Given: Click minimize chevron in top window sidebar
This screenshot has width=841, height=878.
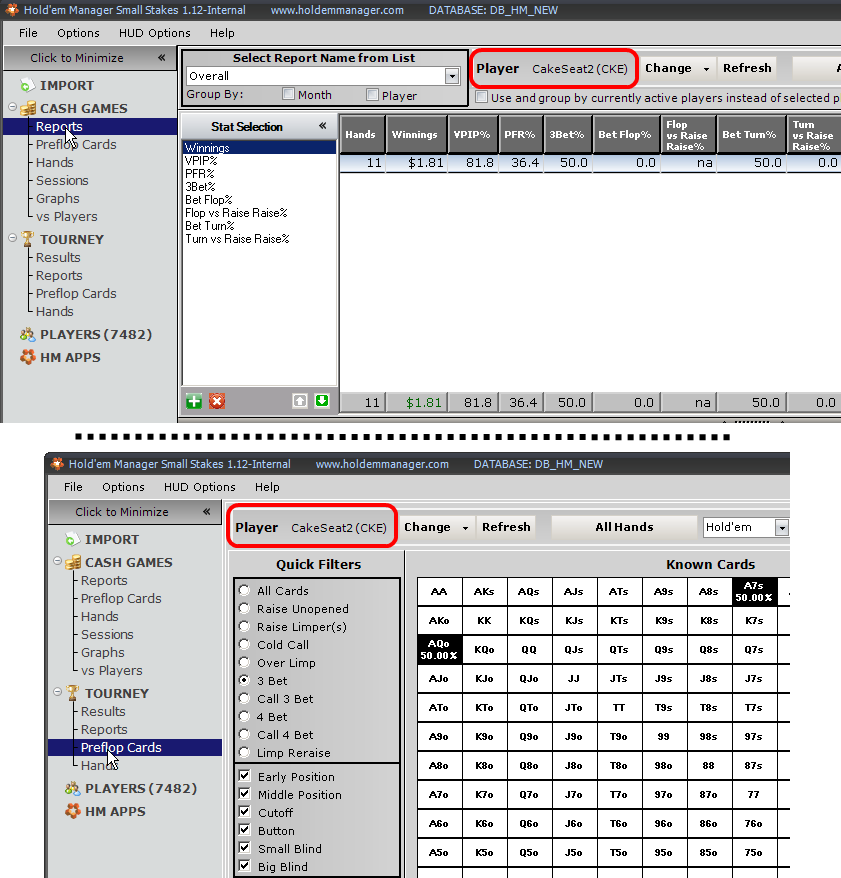Looking at the screenshot, I should tap(162, 58).
